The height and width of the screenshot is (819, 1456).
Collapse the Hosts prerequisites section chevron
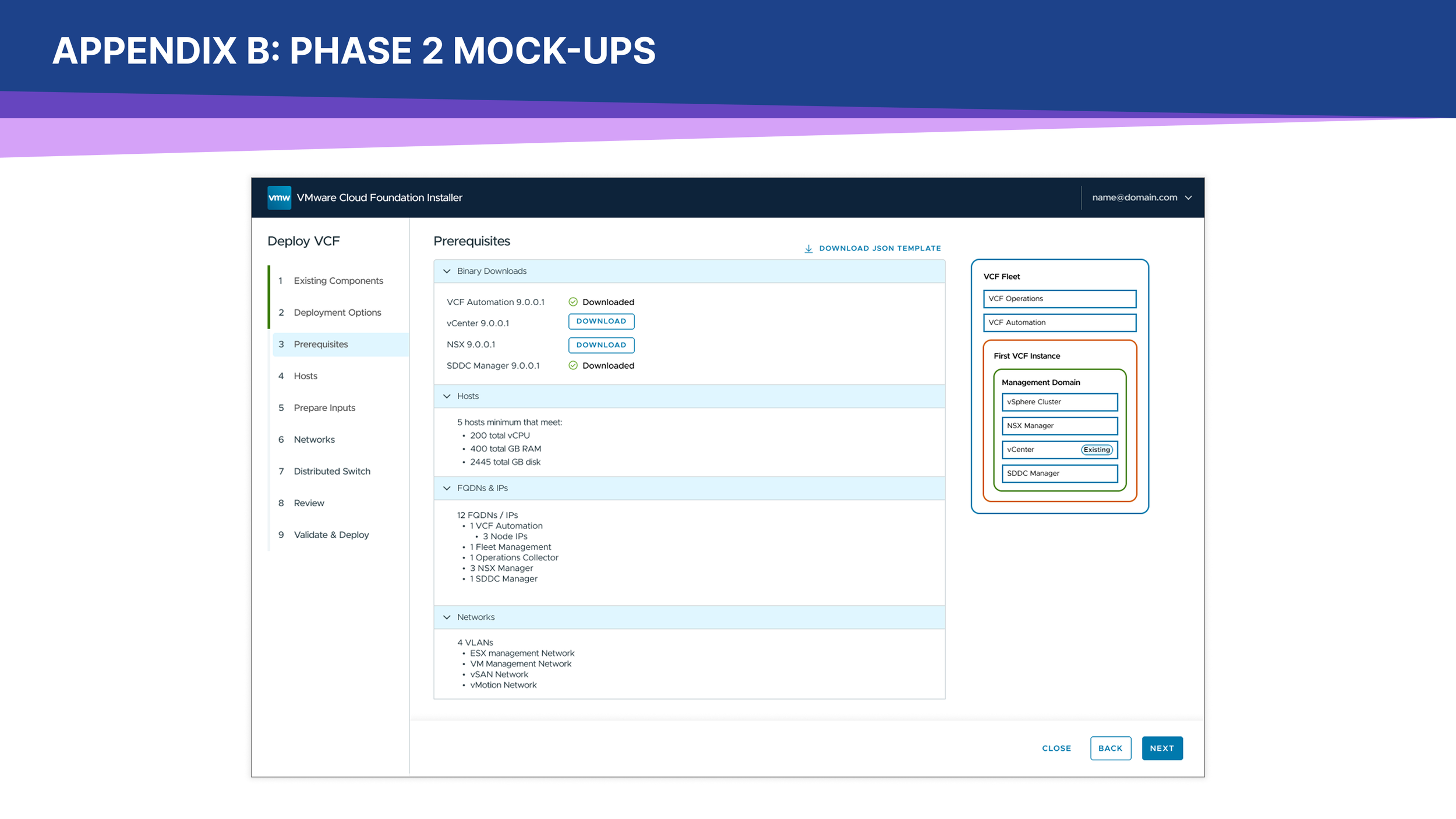[x=447, y=396]
